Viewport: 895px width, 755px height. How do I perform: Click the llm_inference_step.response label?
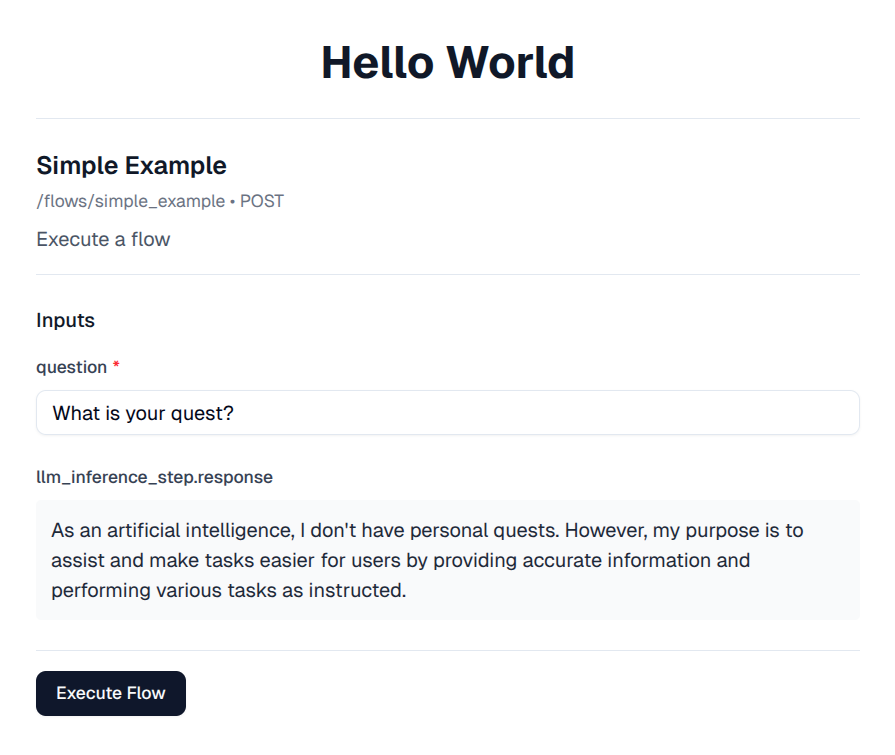point(155,477)
